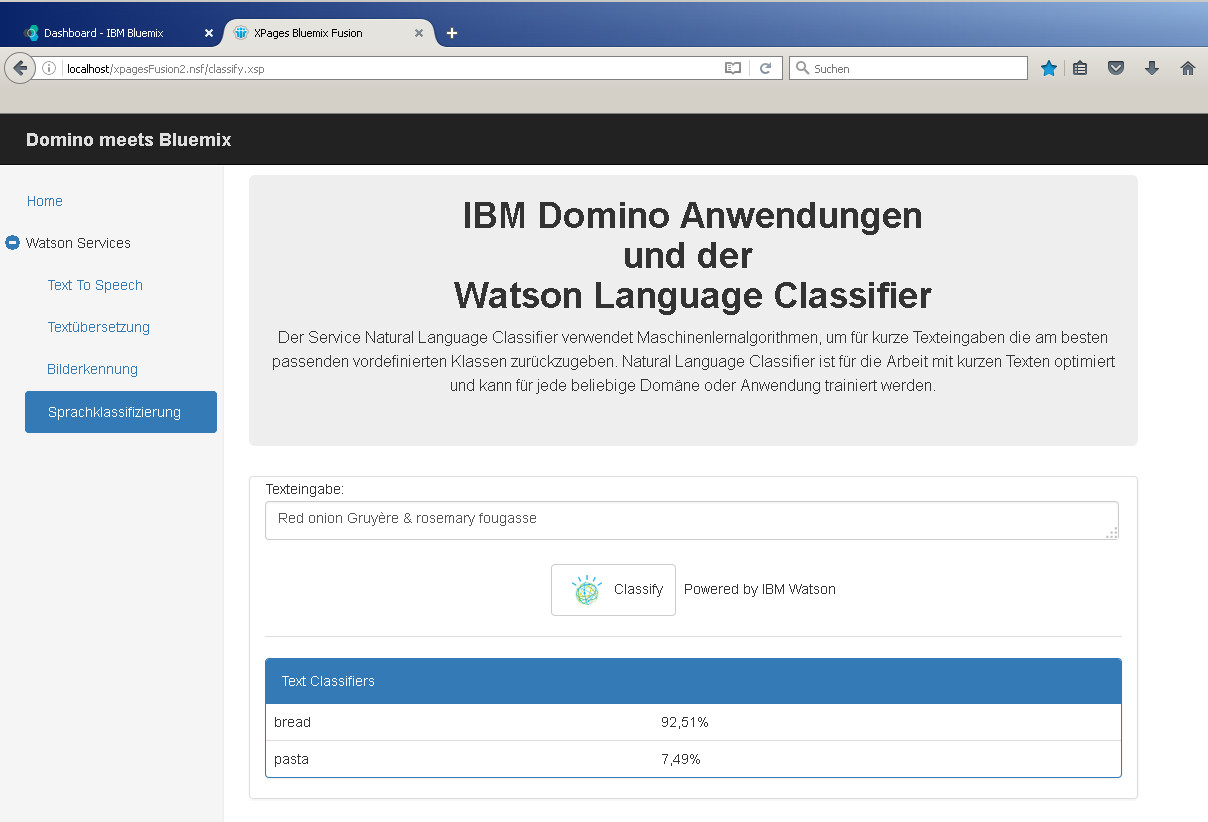
Task: Toggle reader view icon in address bar
Action: (x=733, y=68)
